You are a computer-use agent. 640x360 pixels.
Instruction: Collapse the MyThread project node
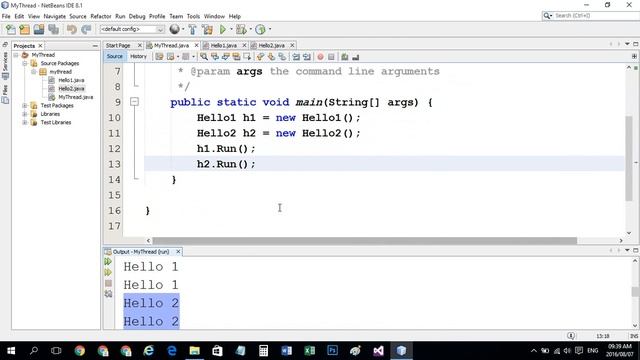click(x=16, y=55)
